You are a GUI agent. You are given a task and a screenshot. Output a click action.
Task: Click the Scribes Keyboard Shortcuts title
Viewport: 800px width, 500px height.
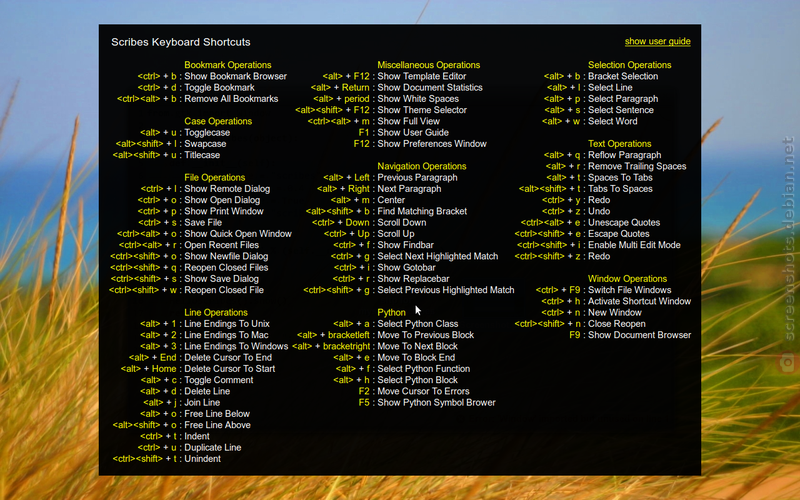pyautogui.click(x=181, y=42)
